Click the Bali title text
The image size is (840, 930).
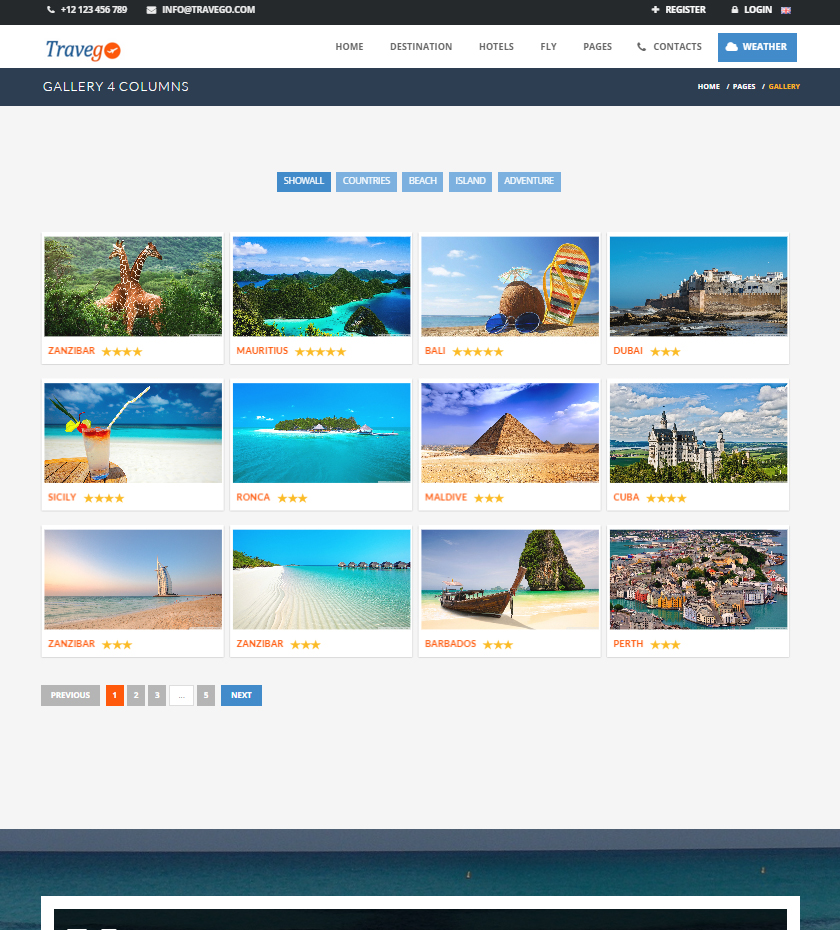435,351
